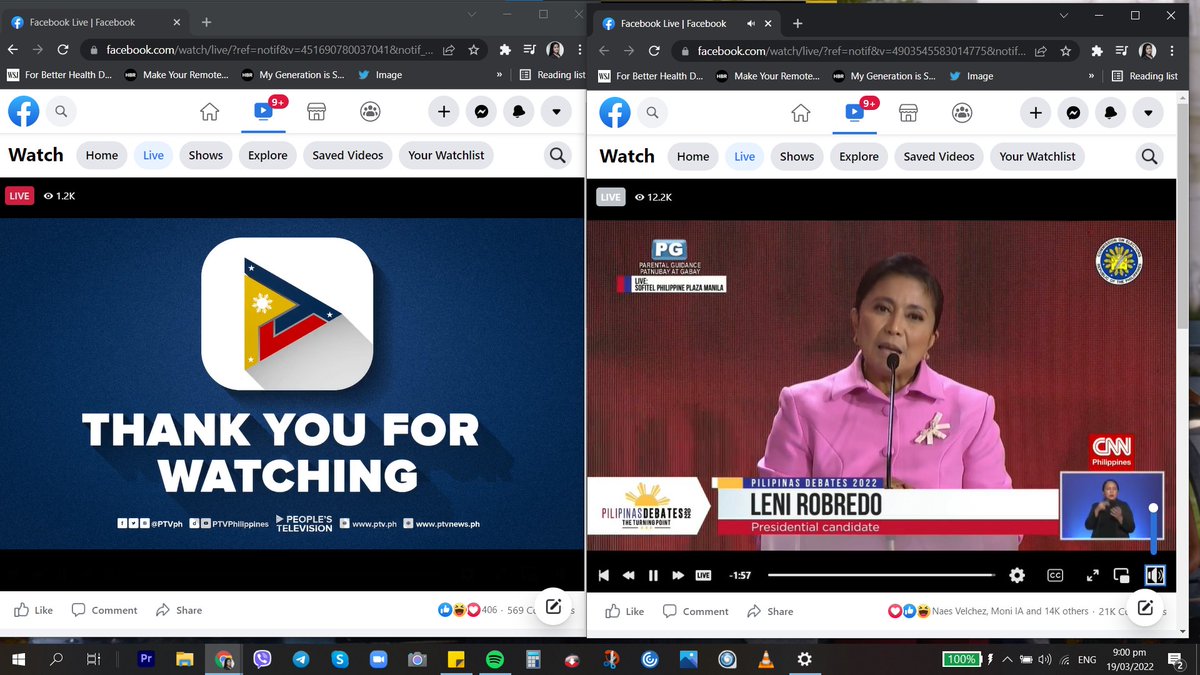This screenshot has height=675, width=1200.
Task: Open Create plus menu in right window
Action: [1035, 113]
